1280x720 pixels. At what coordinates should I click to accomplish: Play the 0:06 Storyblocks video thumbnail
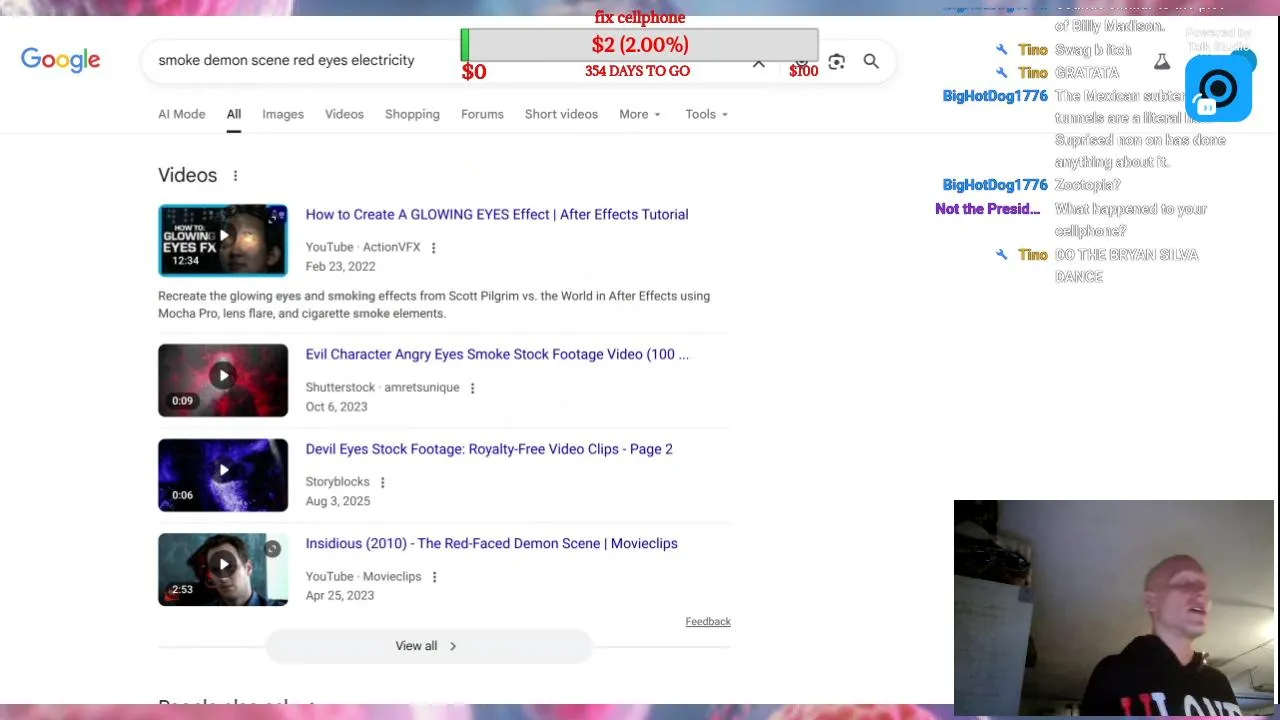(223, 475)
